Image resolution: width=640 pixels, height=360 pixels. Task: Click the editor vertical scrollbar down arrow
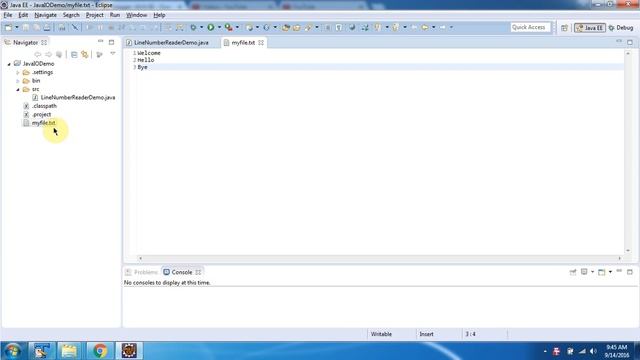coord(628,251)
